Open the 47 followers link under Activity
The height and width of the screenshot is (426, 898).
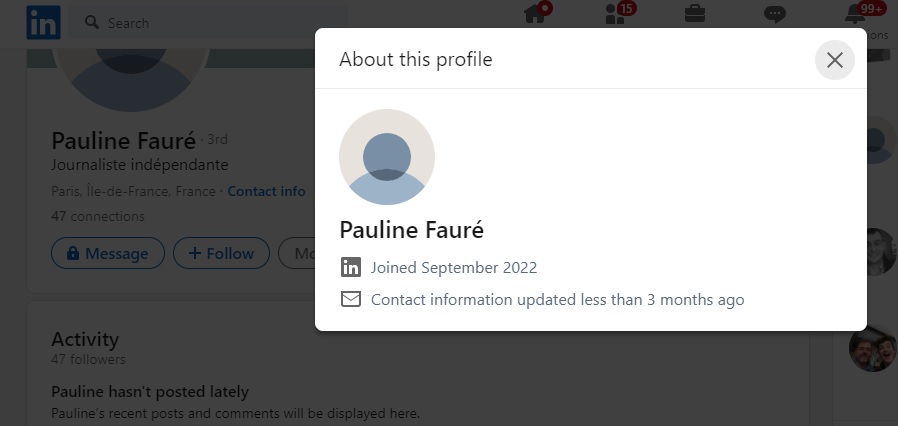[x=88, y=360]
